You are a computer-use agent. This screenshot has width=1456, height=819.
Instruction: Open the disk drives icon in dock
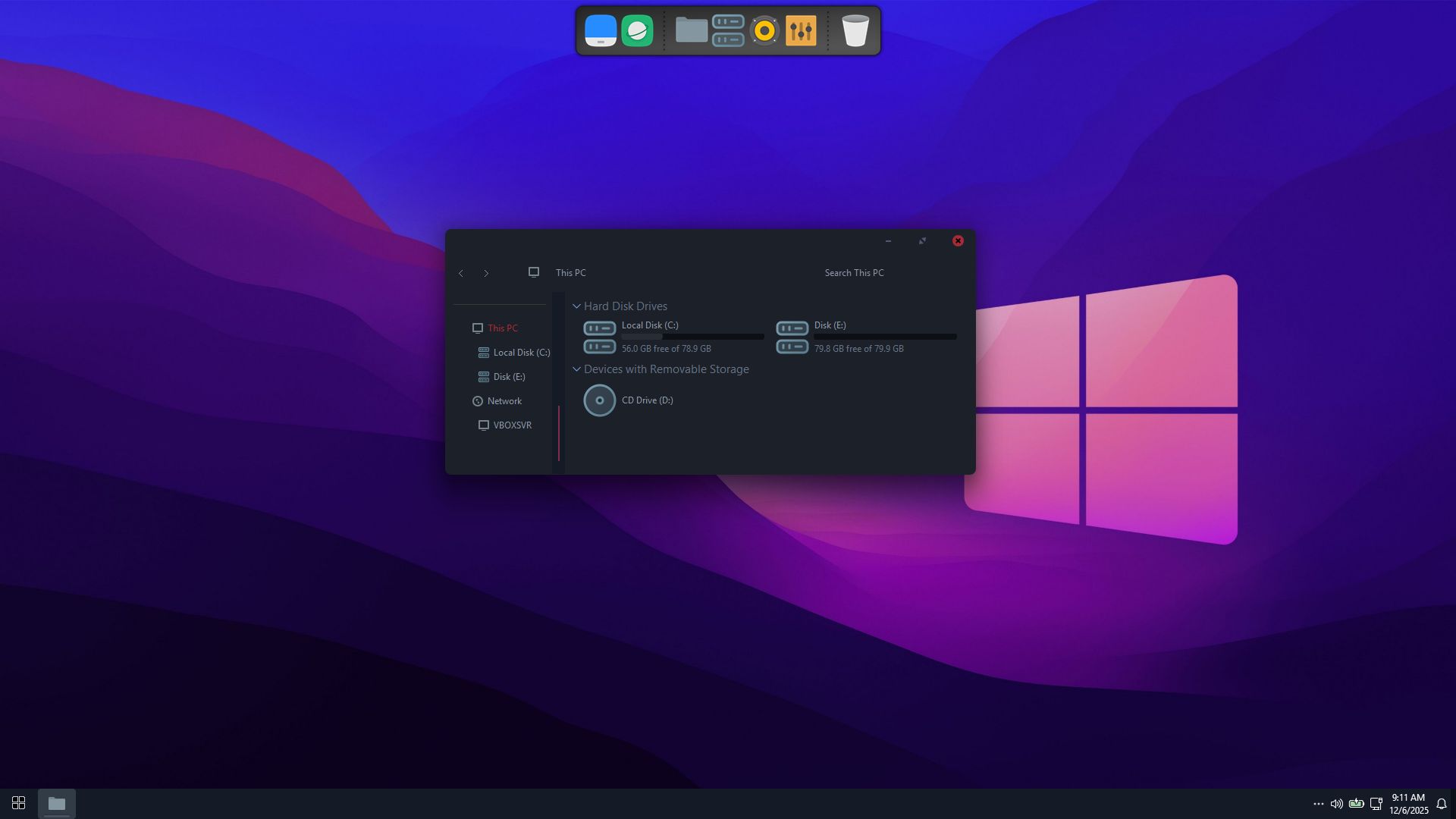(728, 31)
